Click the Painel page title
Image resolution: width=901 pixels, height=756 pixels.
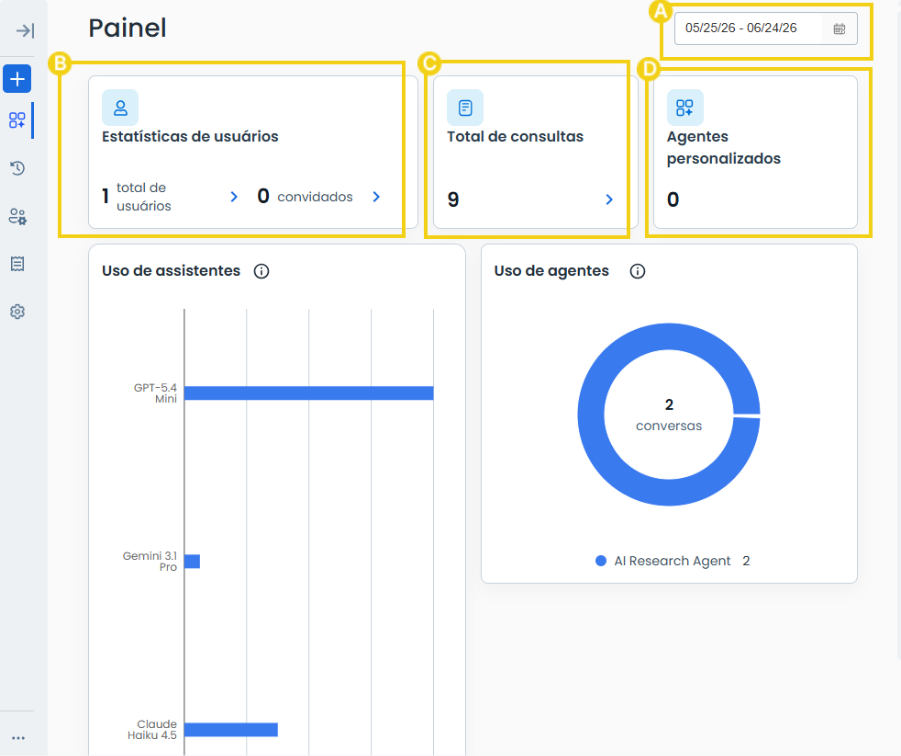click(x=128, y=28)
